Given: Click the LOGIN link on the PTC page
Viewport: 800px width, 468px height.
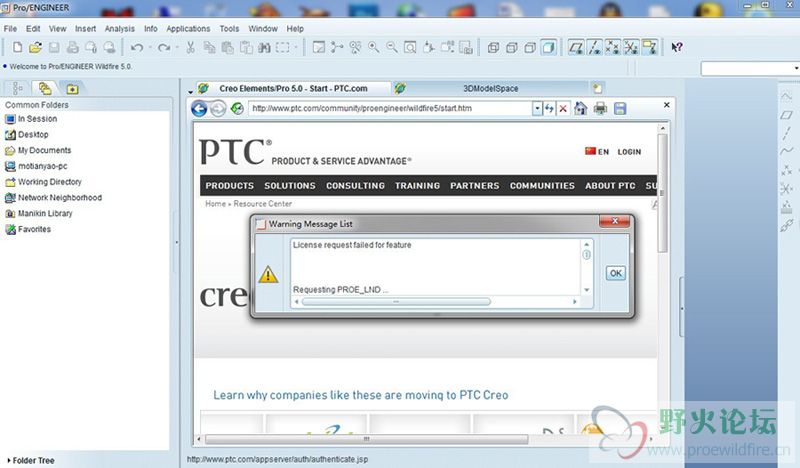Looking at the screenshot, I should [x=629, y=152].
